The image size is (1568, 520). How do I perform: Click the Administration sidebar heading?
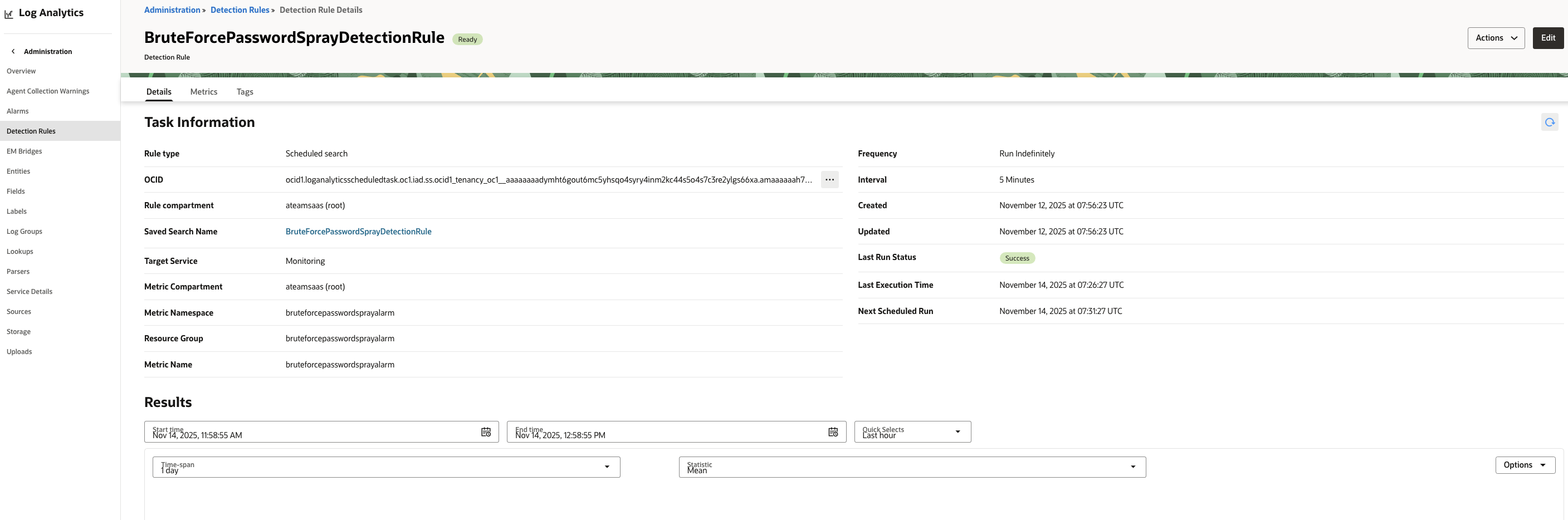point(48,52)
